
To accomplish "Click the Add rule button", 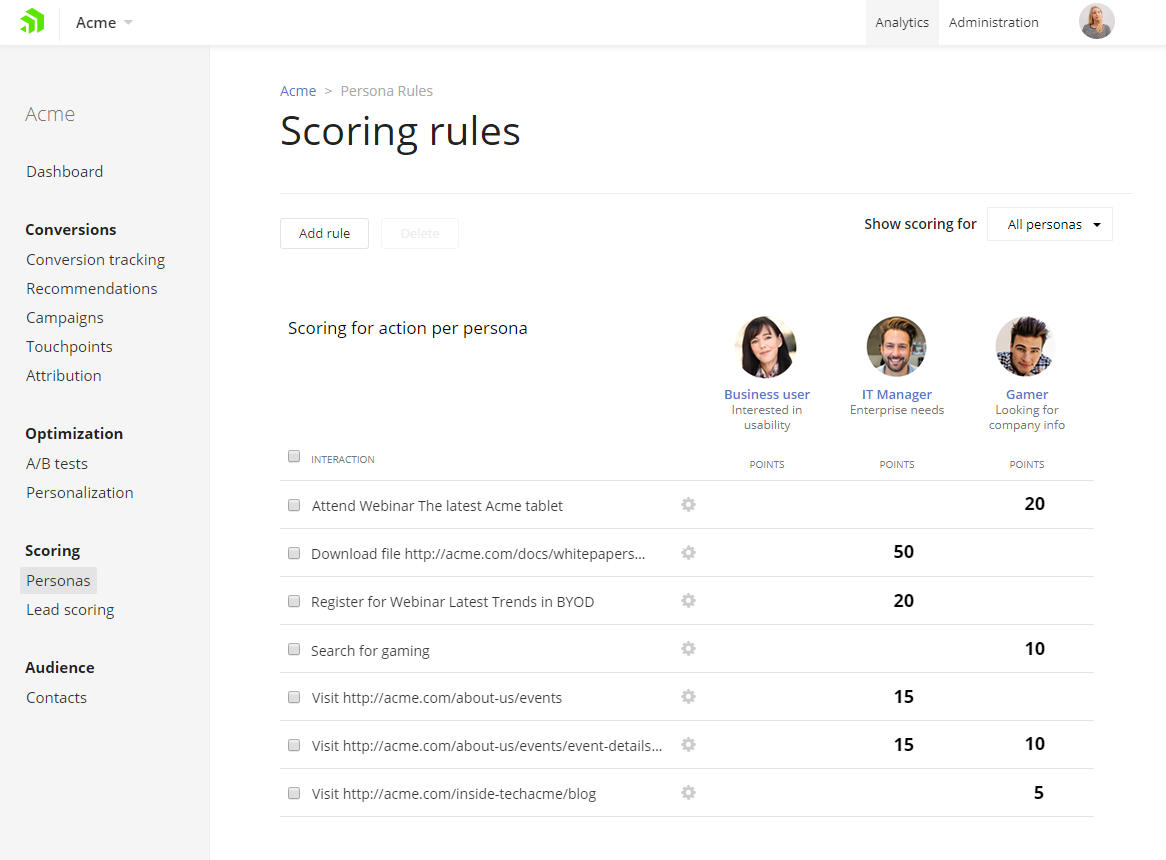I will 324,234.
